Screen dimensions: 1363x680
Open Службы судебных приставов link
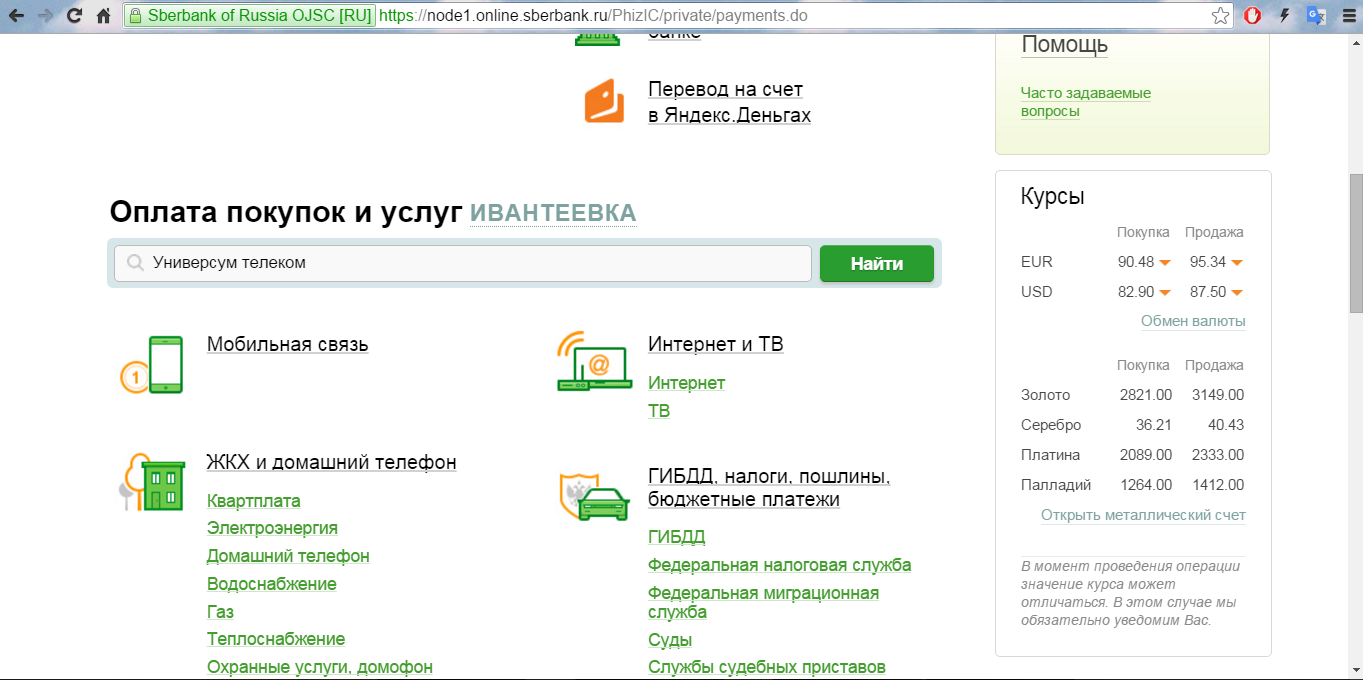coord(767,667)
